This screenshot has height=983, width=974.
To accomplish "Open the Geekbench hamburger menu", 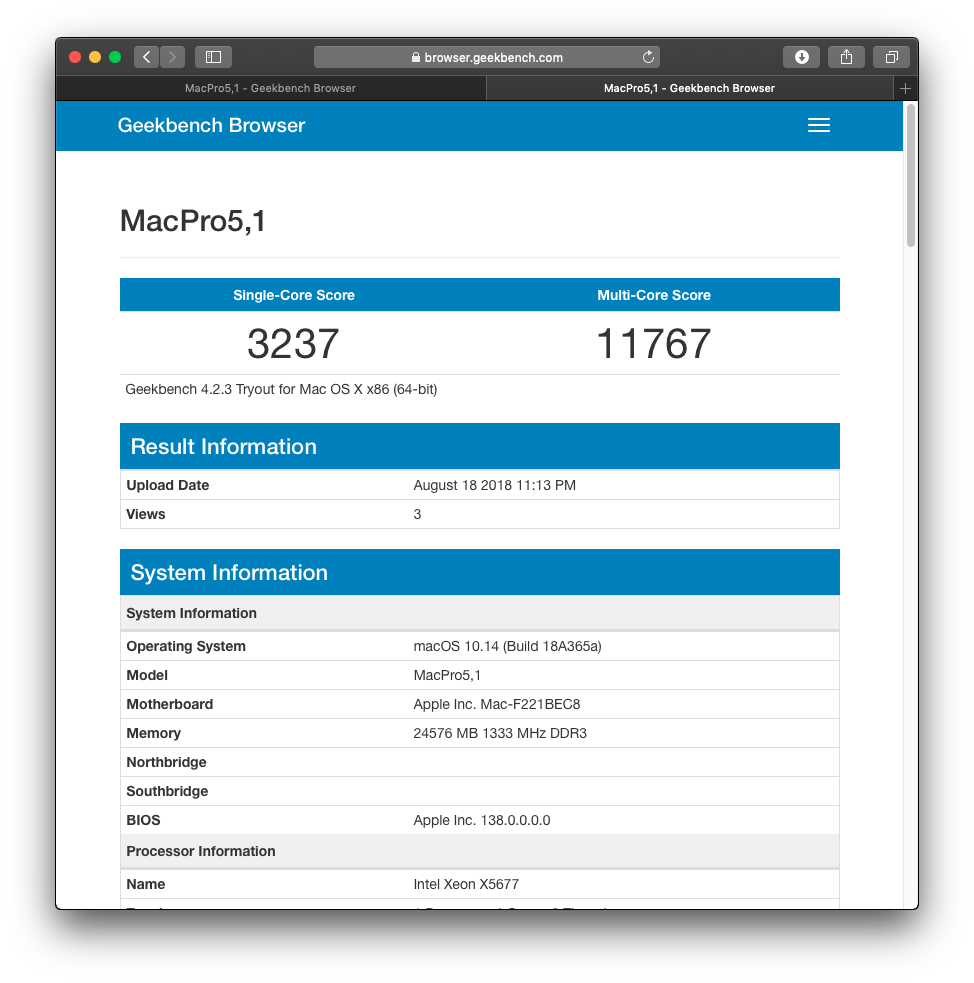I will point(819,125).
